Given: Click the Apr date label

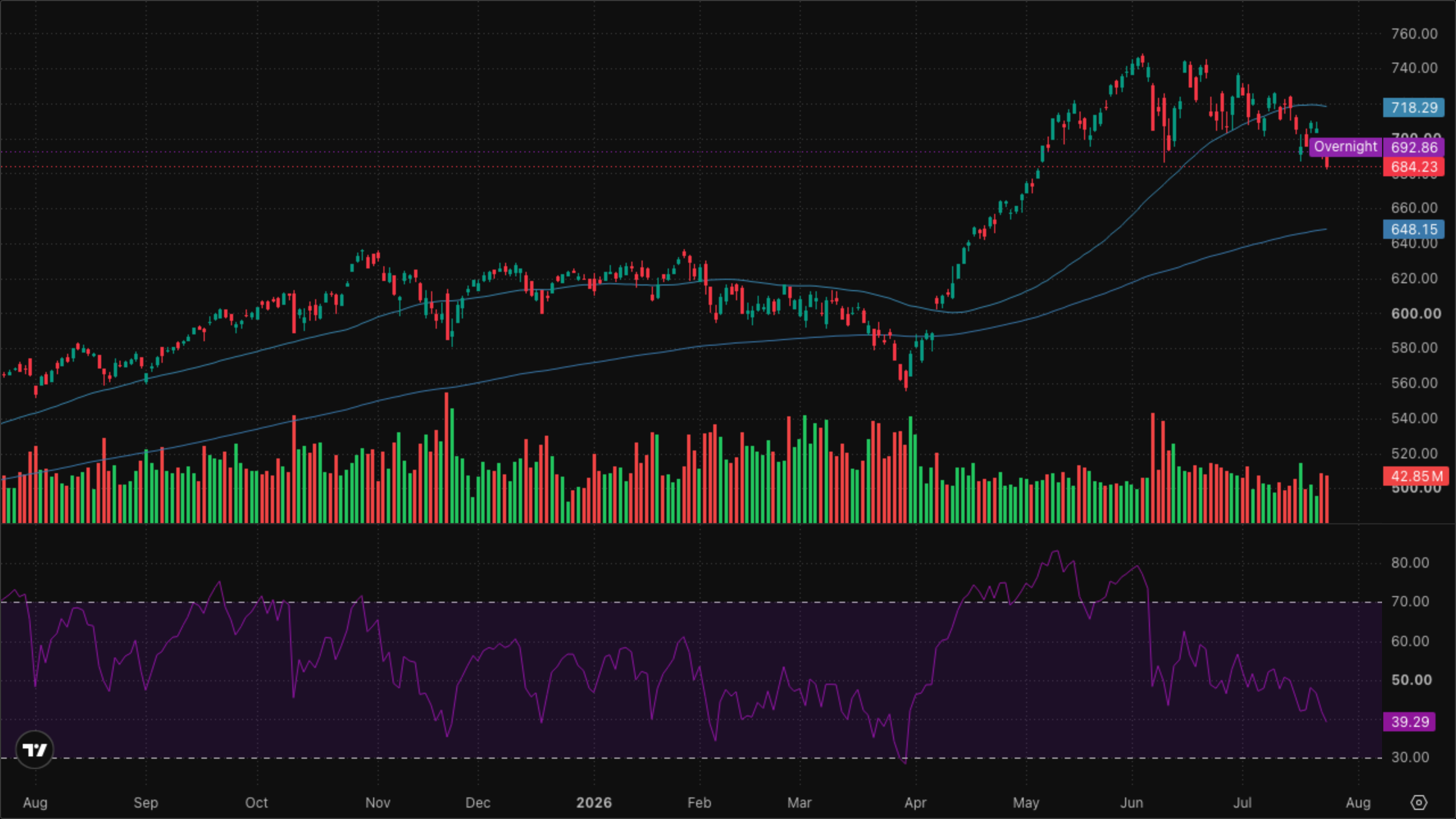Looking at the screenshot, I should (x=915, y=803).
